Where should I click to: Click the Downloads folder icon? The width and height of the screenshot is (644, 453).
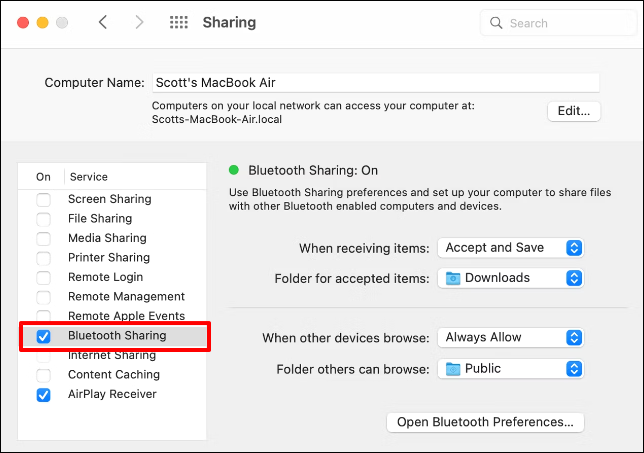click(453, 278)
